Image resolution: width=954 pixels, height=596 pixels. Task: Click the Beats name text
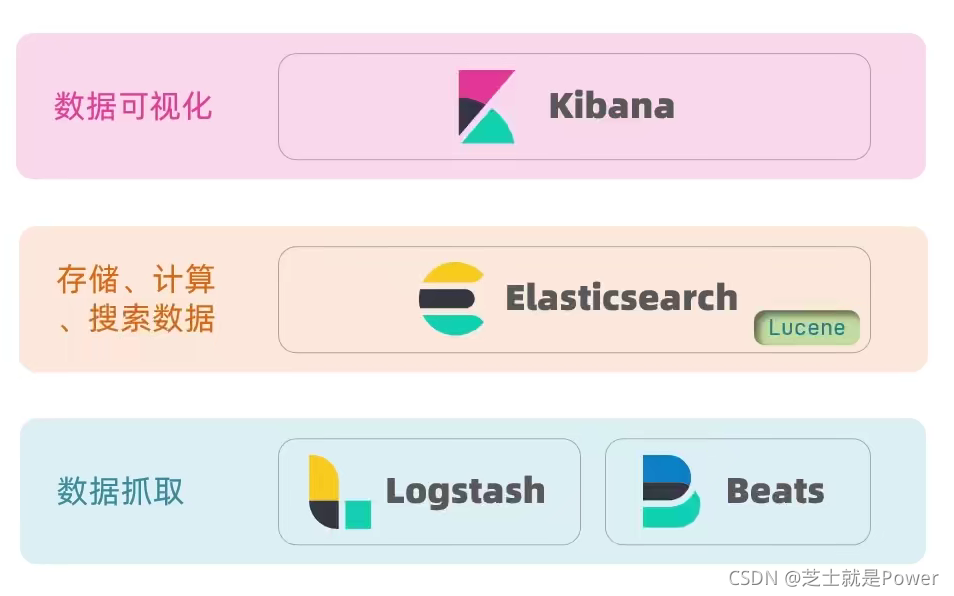(x=775, y=491)
